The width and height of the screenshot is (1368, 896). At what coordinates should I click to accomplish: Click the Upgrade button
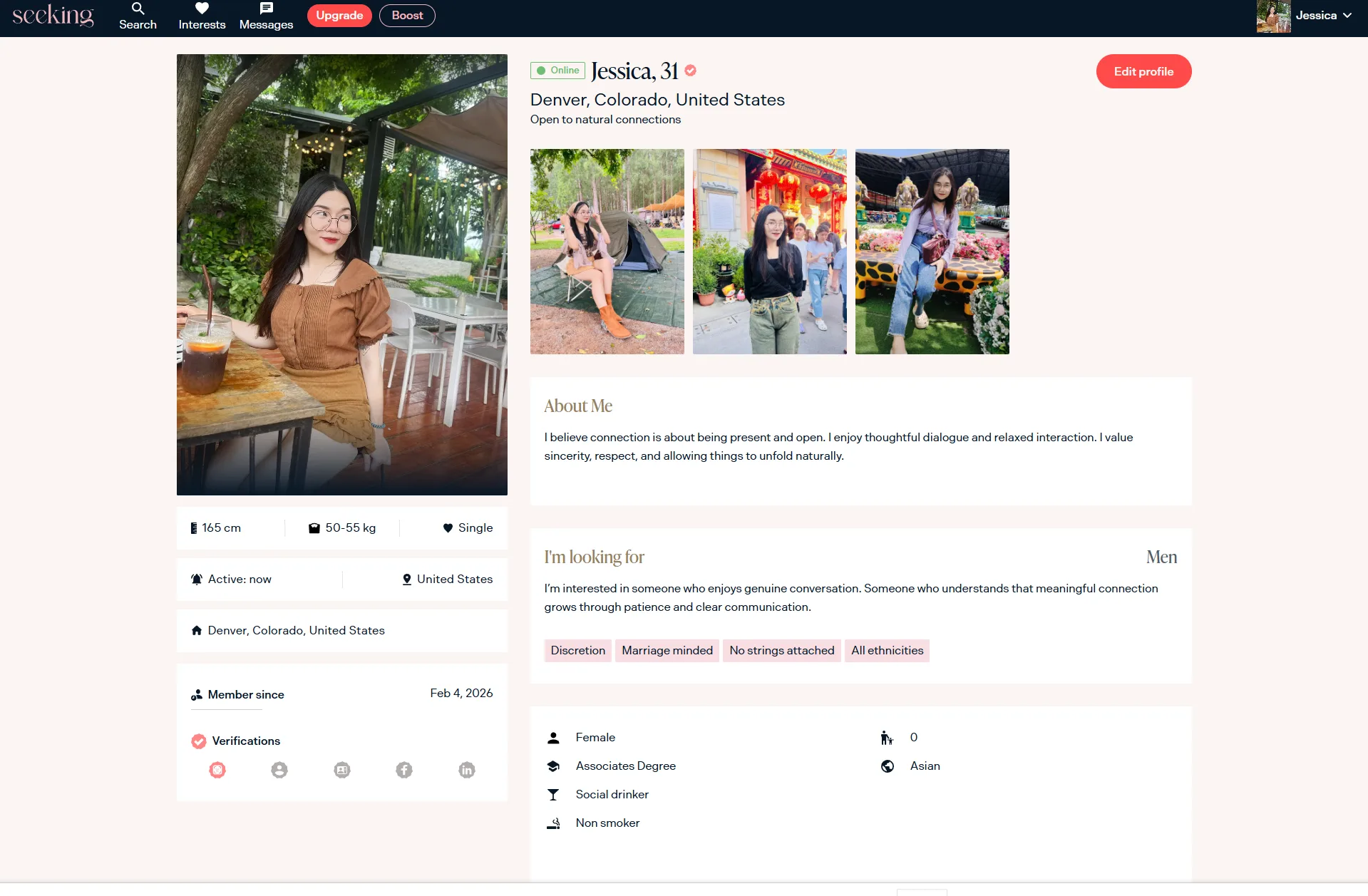point(339,16)
